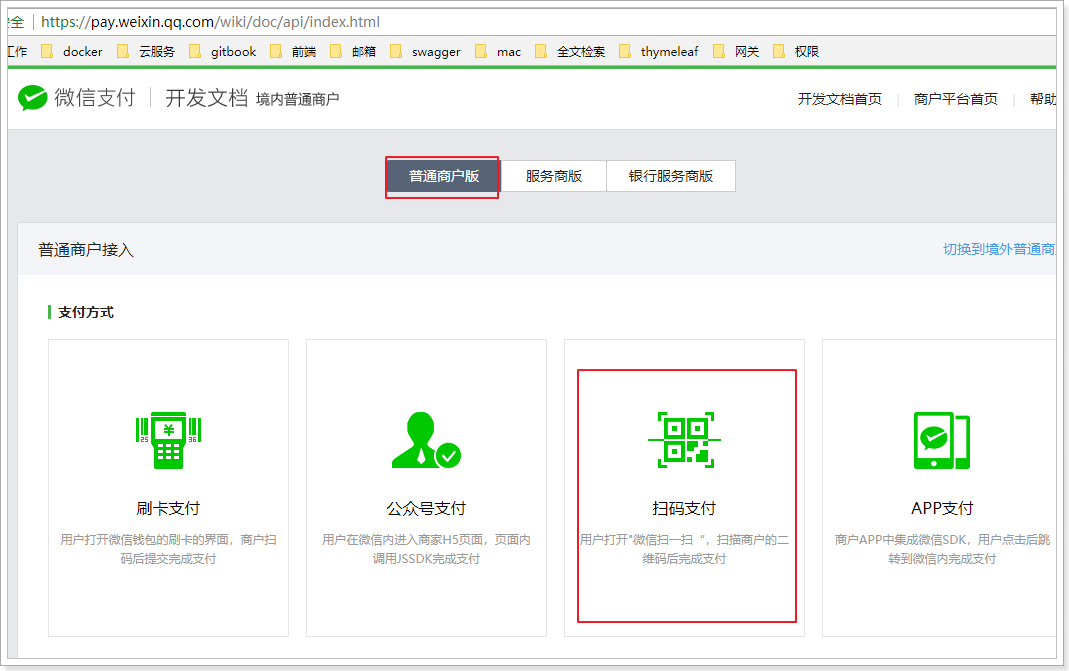This screenshot has width=1069, height=671.
Task: Click the 境内普通商户 subtitle text
Action: point(298,100)
